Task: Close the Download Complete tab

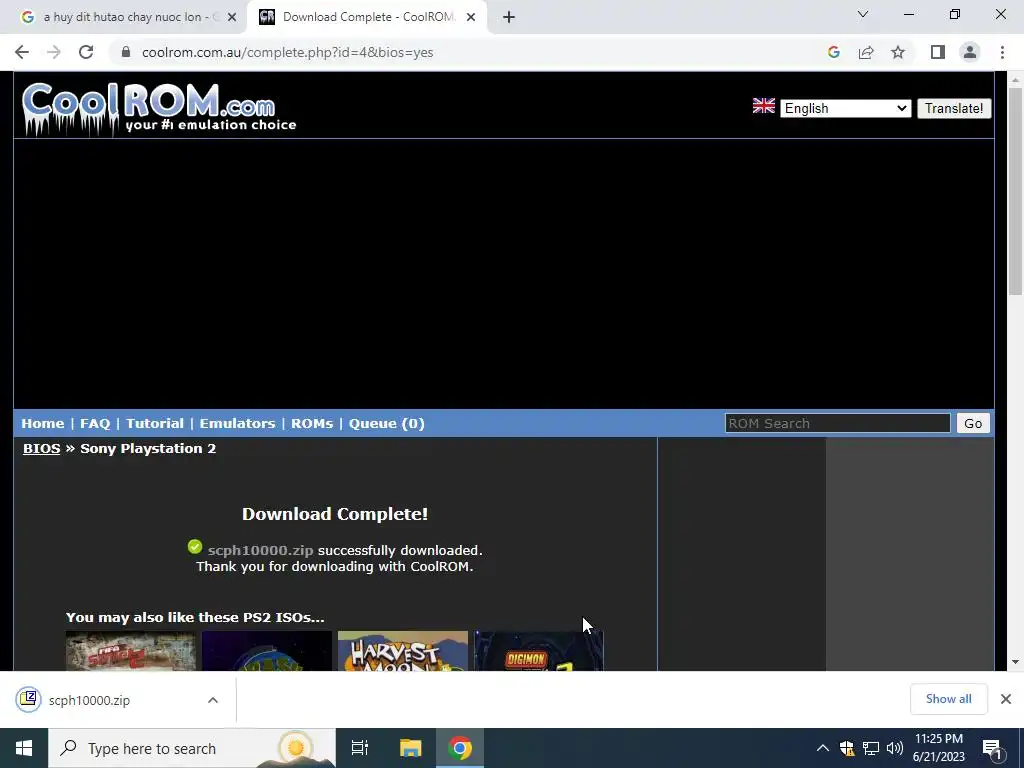Action: [471, 17]
